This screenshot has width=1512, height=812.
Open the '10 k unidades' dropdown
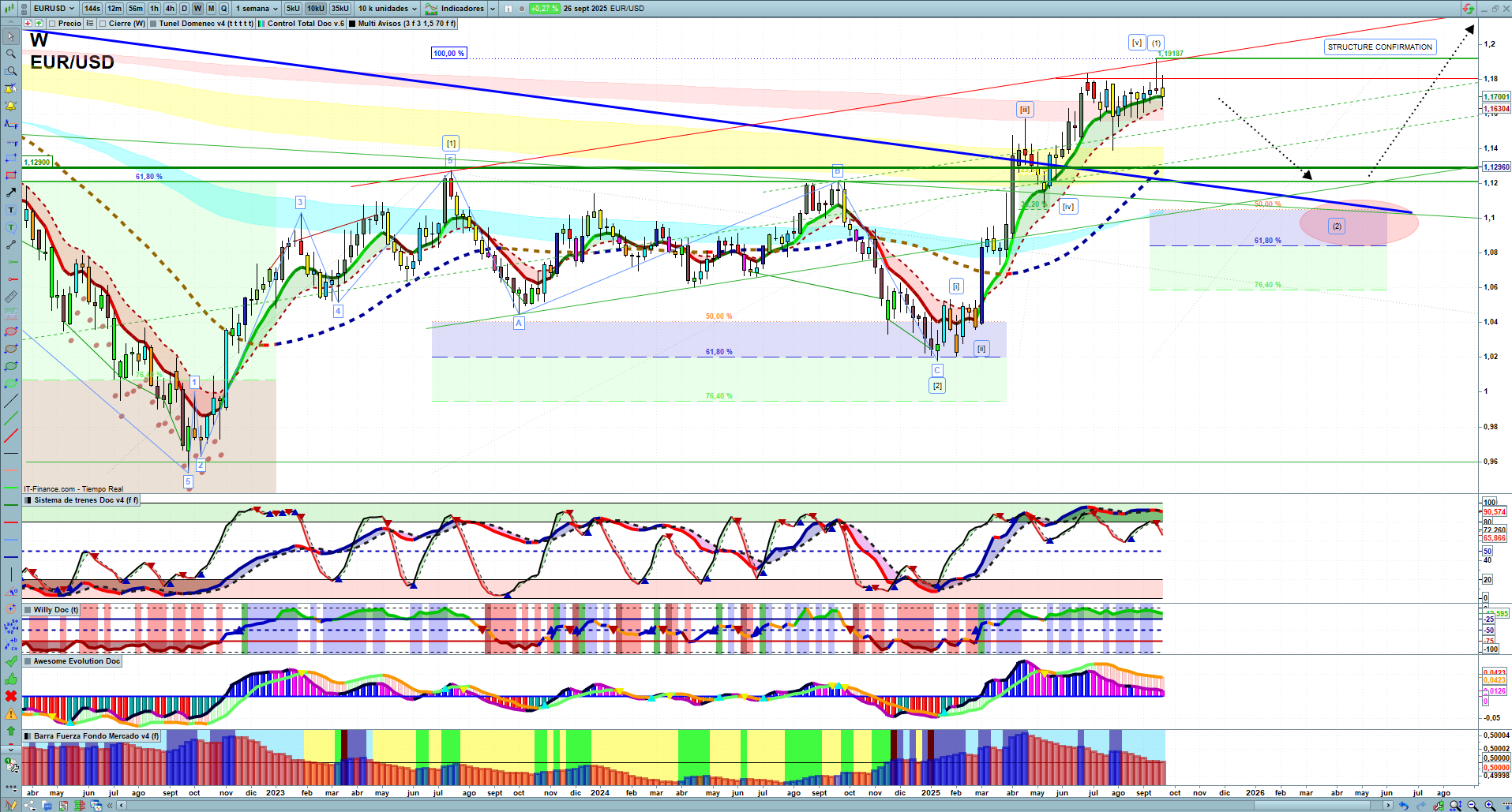coord(388,9)
